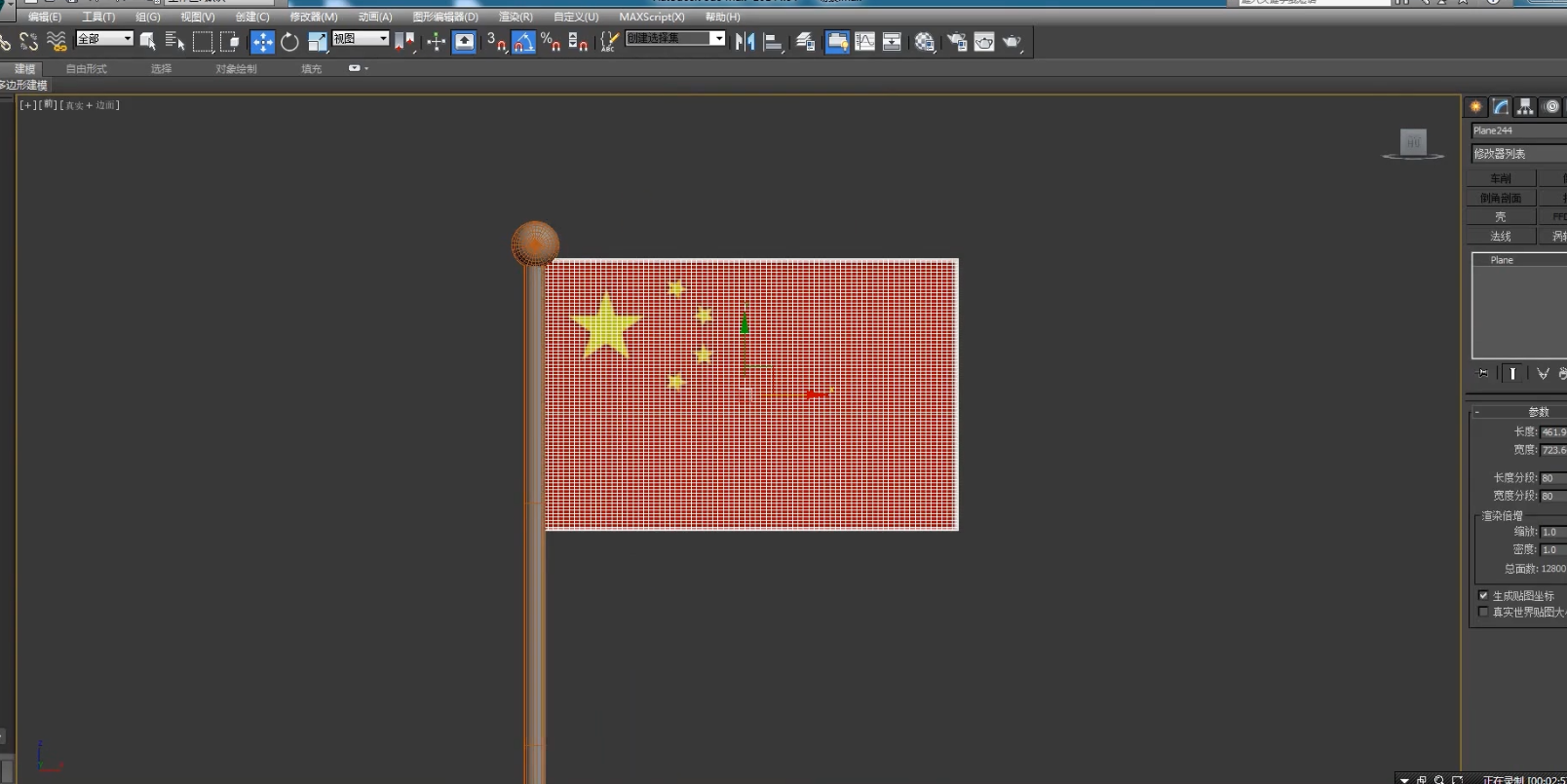Open the 渲染(R) menu
Viewport: 1567px width, 784px height.
pyautogui.click(x=516, y=17)
